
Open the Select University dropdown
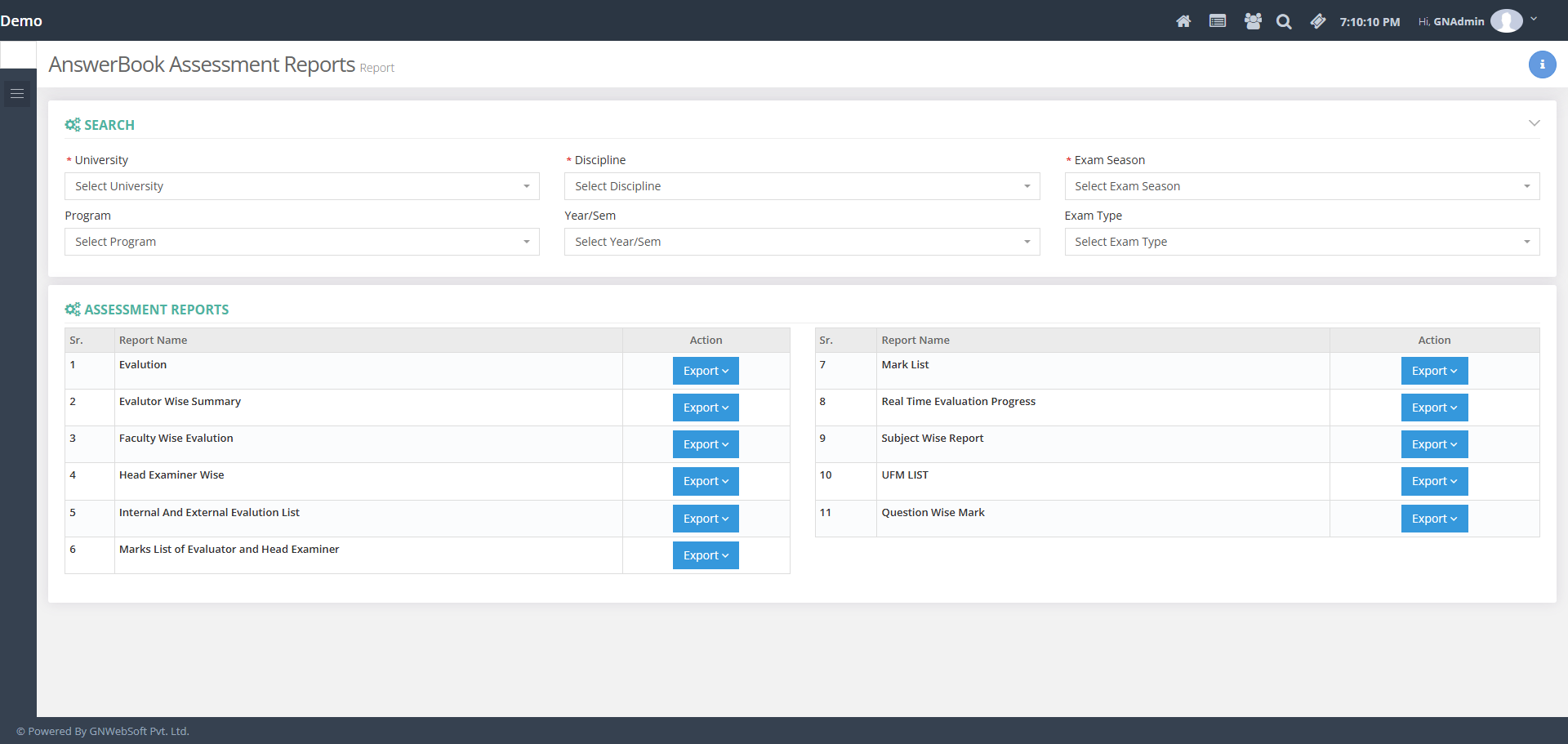301,186
